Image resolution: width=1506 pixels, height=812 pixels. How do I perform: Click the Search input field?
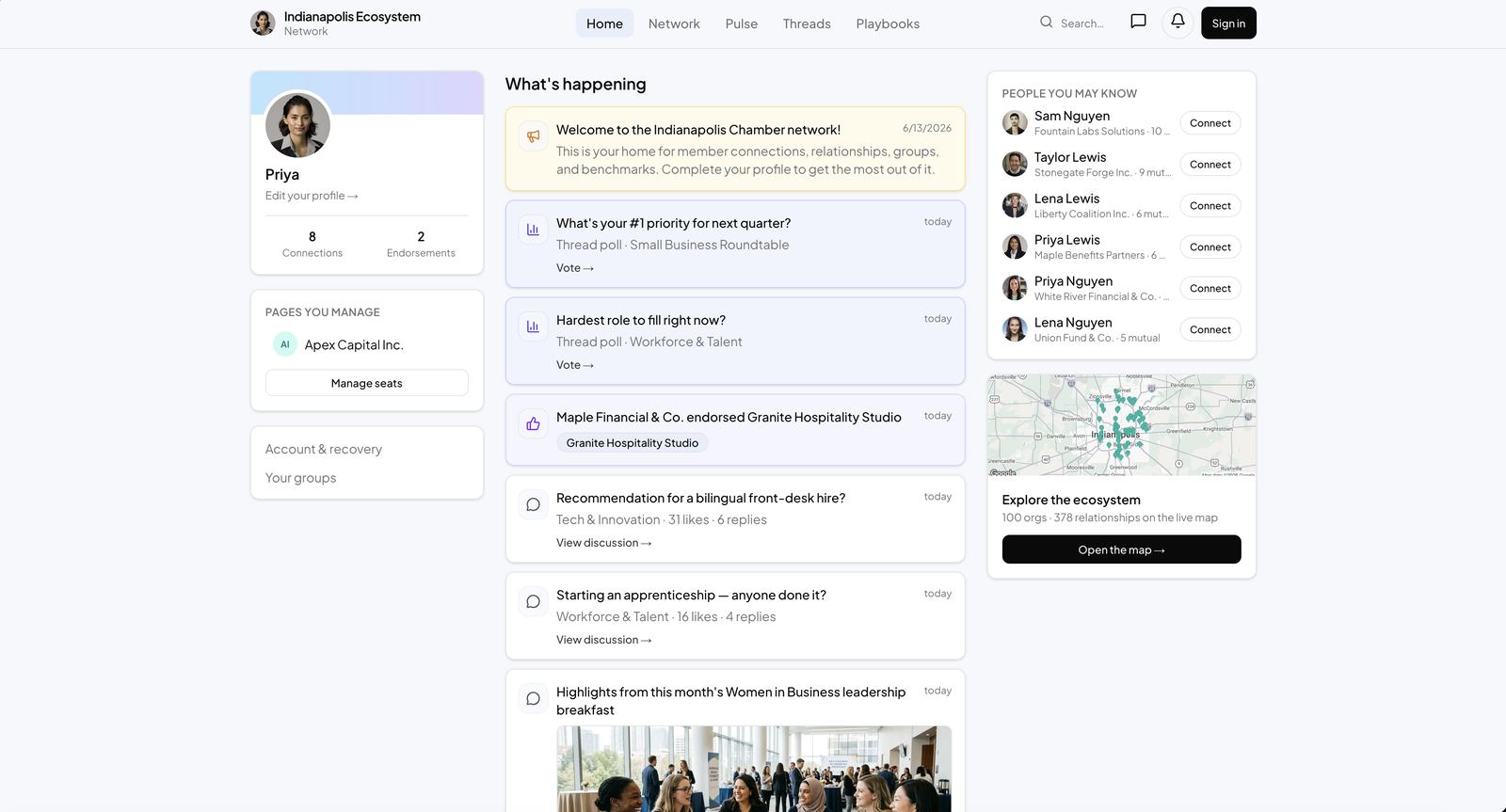(1082, 24)
